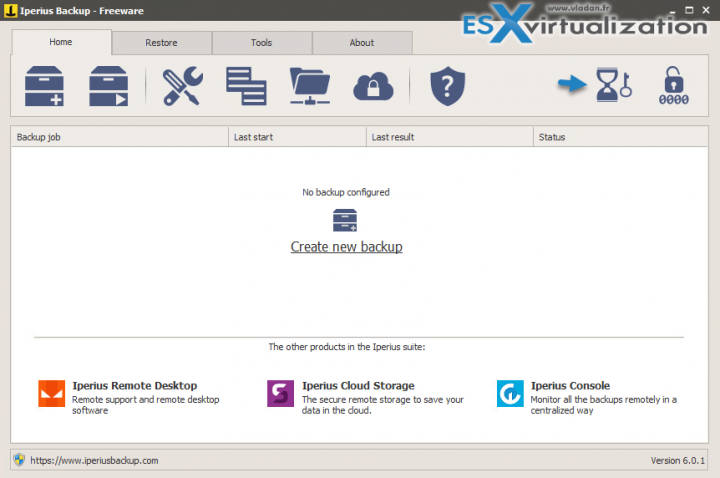Click 'Monitor all the backups remotely' description
Viewport: 720px width, 478px height.
604,405
